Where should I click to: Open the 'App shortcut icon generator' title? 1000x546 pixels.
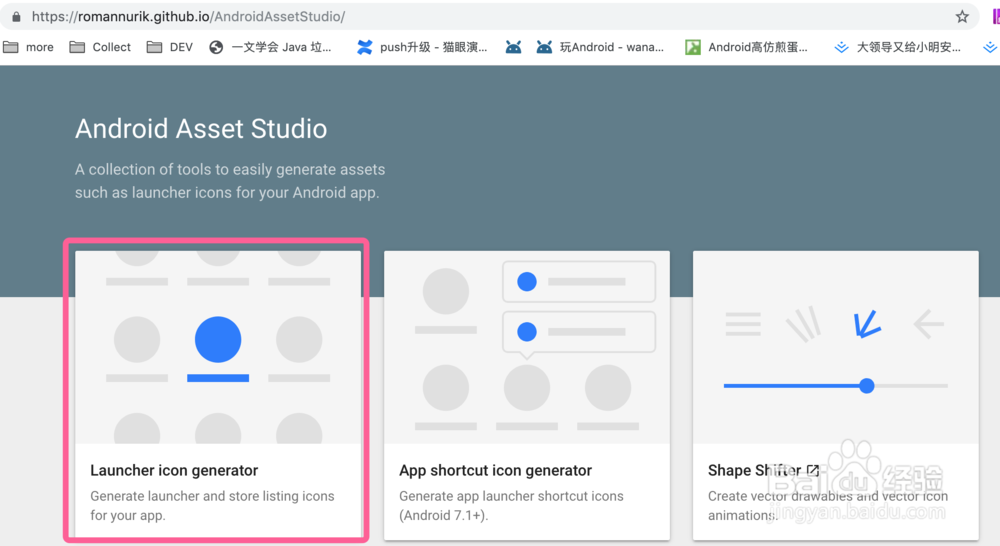point(496,470)
